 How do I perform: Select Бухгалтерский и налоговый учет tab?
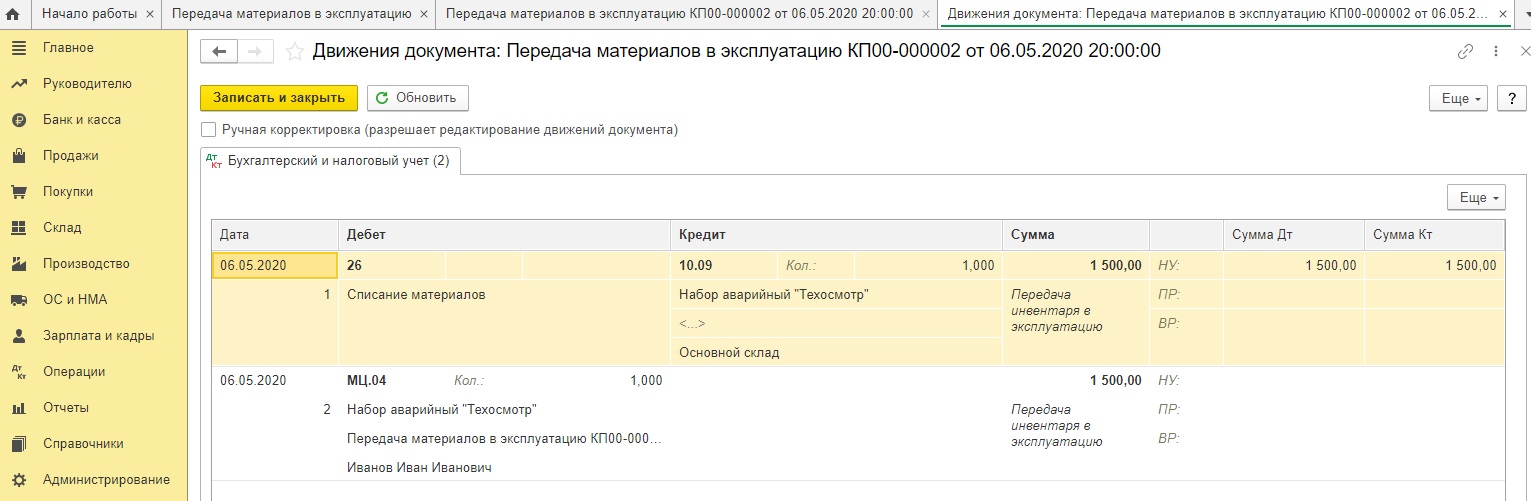(x=330, y=160)
